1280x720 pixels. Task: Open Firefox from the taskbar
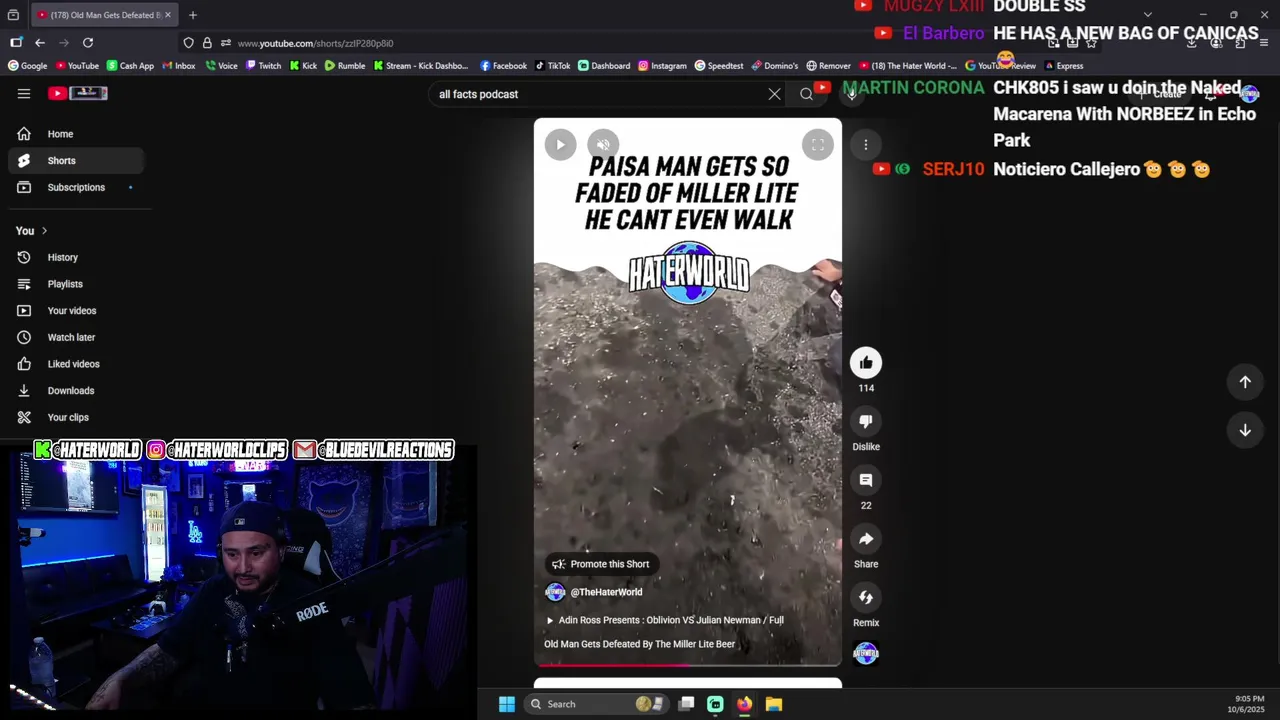[x=744, y=704]
